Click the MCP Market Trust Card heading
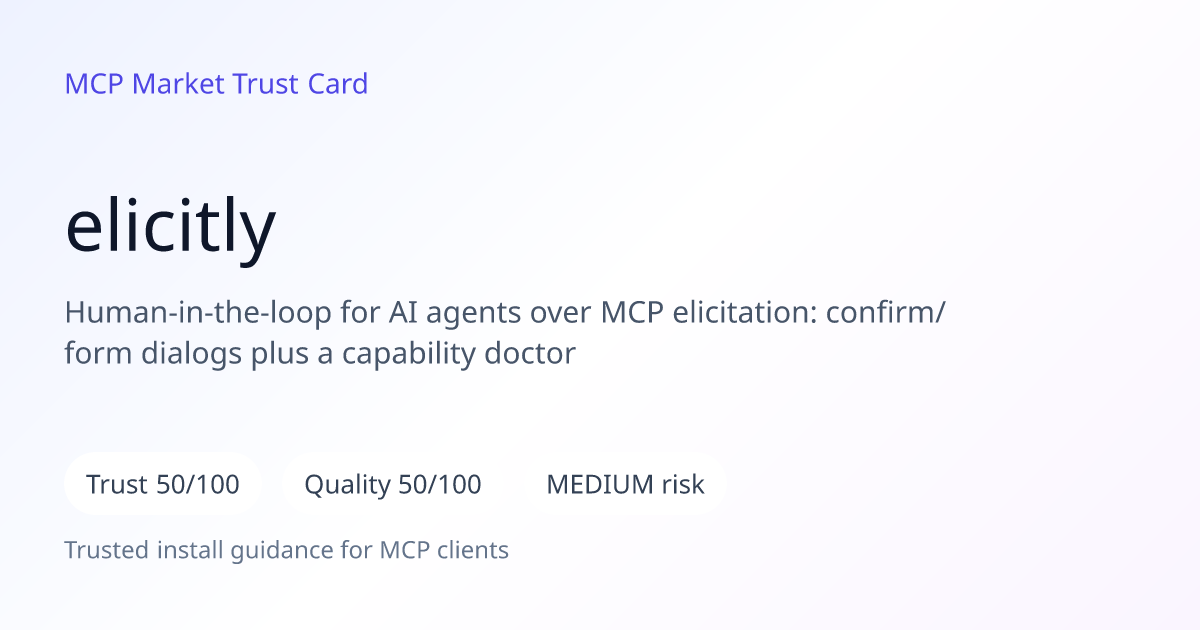1200x630 pixels. (x=216, y=84)
